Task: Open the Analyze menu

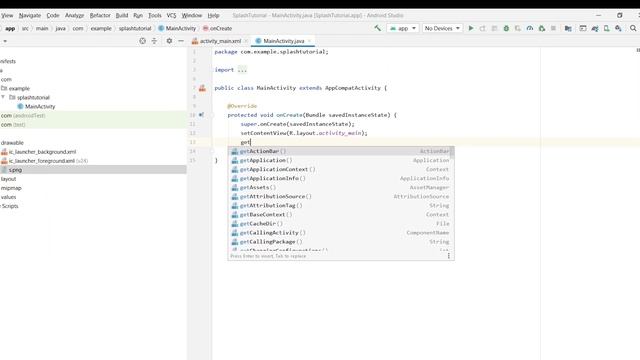Action: (x=74, y=15)
